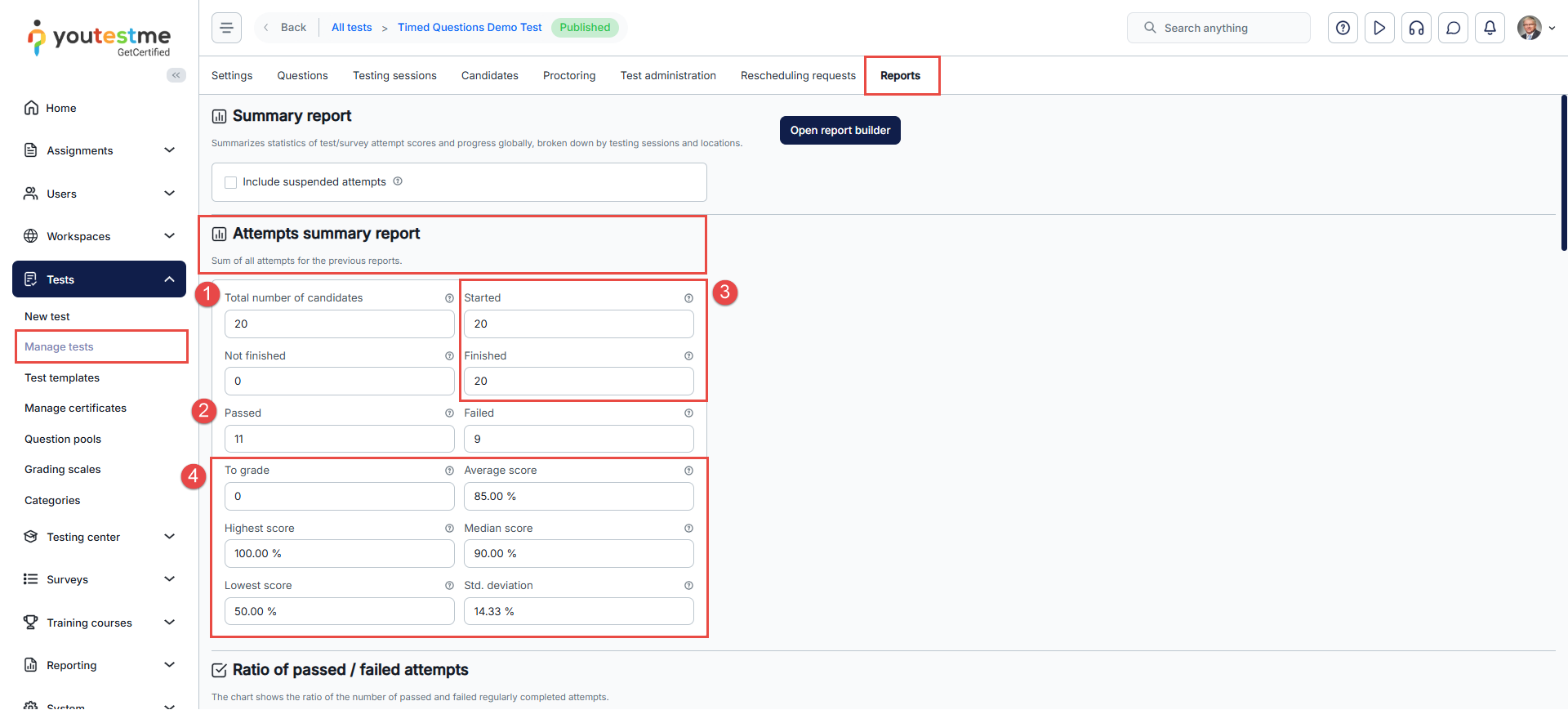The image size is (1568, 710).
Task: Open the chat message icon
Action: pos(1453,28)
